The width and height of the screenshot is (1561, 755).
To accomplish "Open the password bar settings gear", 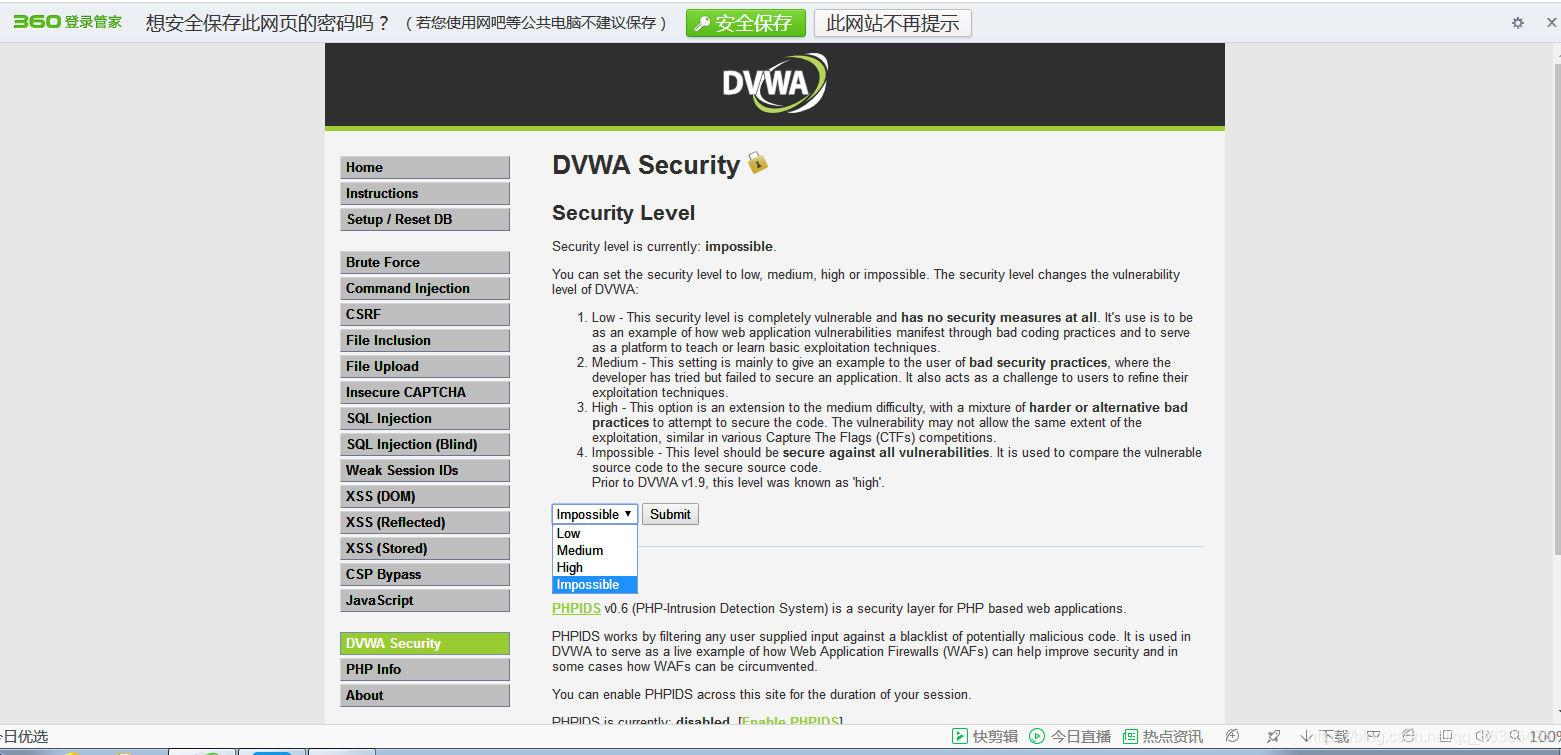I will [x=1518, y=23].
